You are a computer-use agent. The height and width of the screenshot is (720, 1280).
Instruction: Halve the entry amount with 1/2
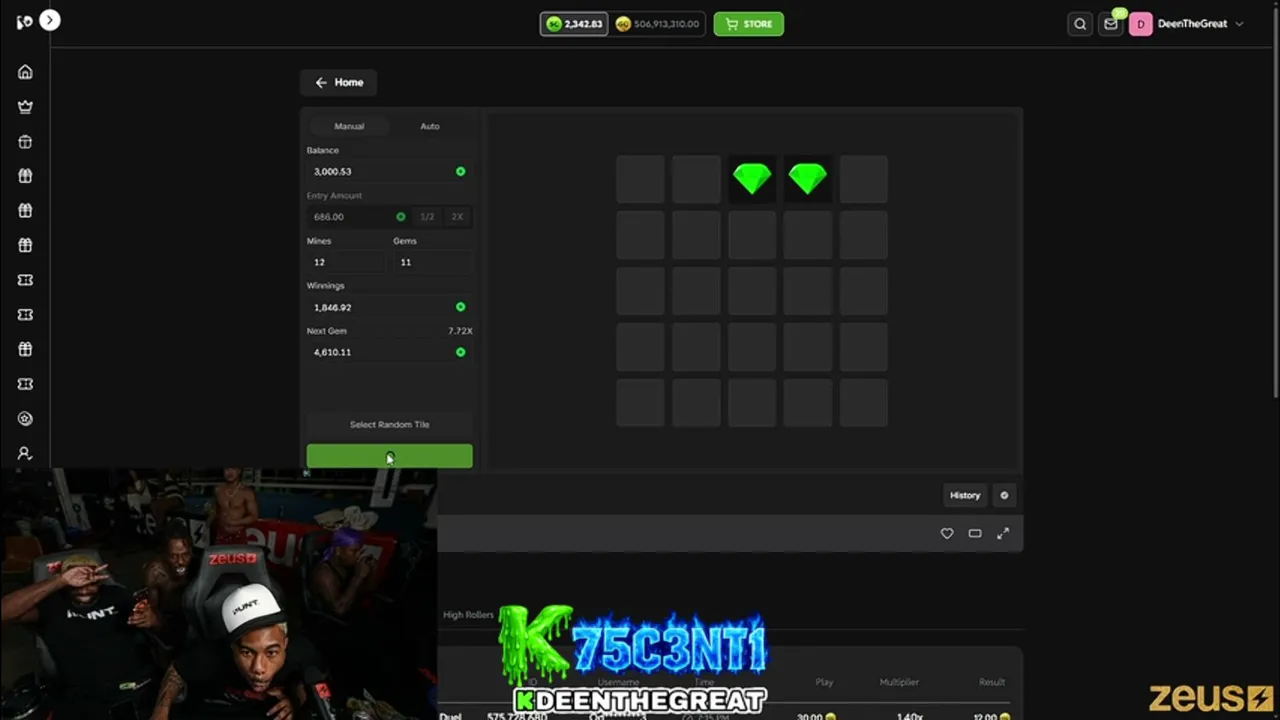pyautogui.click(x=428, y=216)
